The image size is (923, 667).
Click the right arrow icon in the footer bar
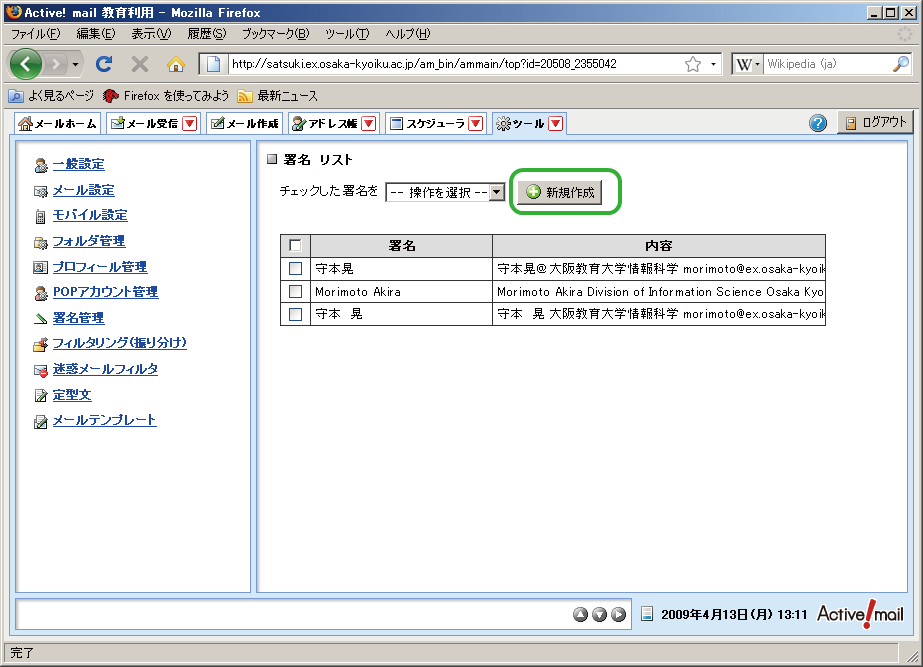click(618, 614)
